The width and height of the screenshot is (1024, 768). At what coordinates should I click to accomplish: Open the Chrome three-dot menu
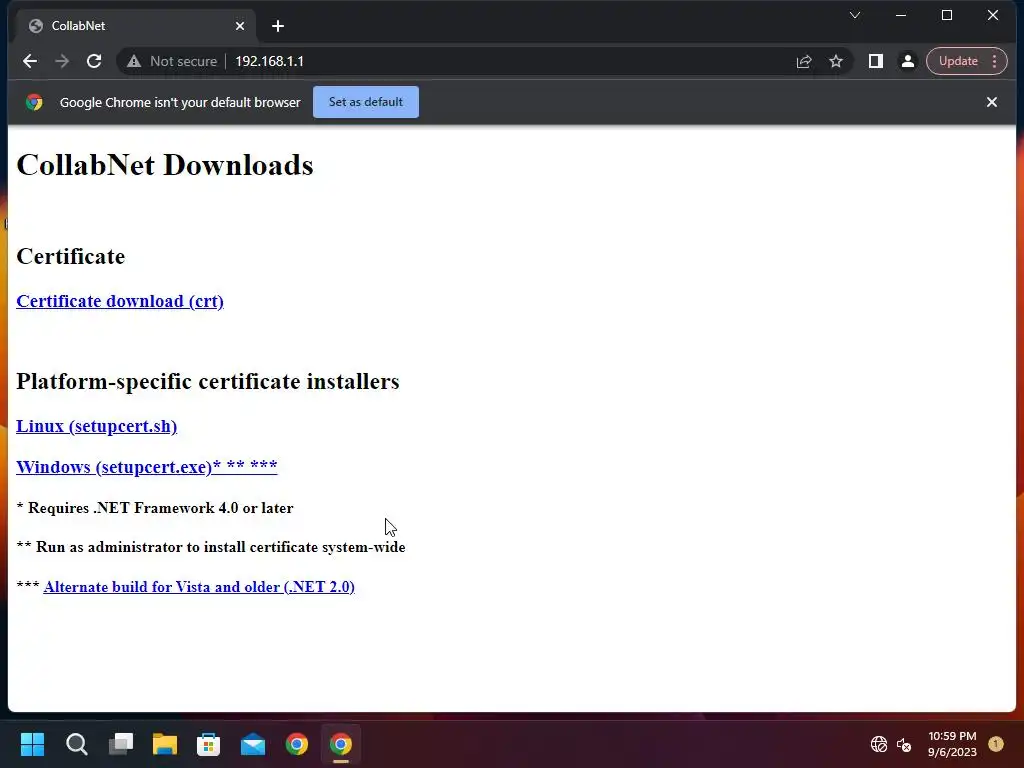[x=995, y=61]
